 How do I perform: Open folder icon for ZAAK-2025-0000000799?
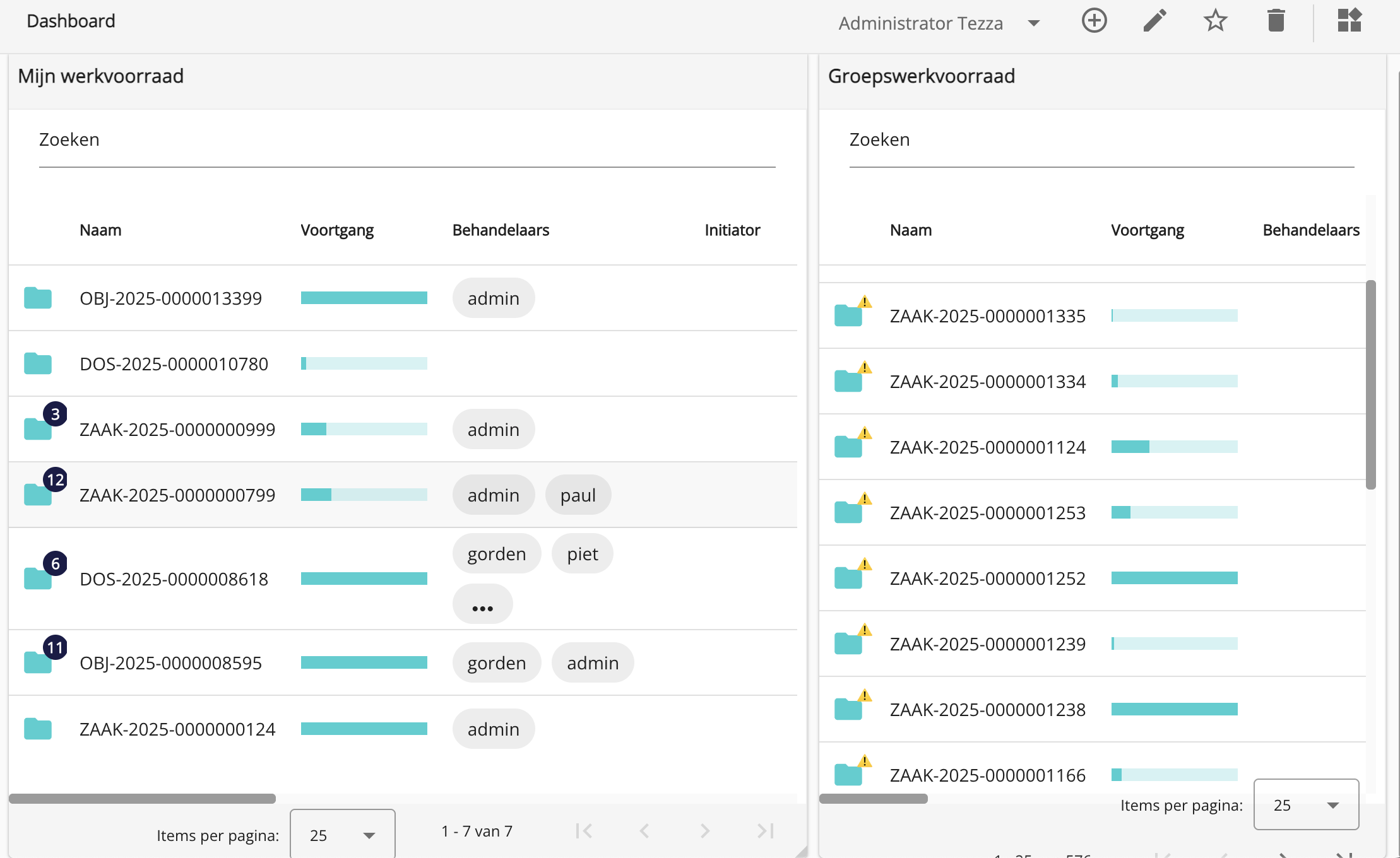(38, 494)
